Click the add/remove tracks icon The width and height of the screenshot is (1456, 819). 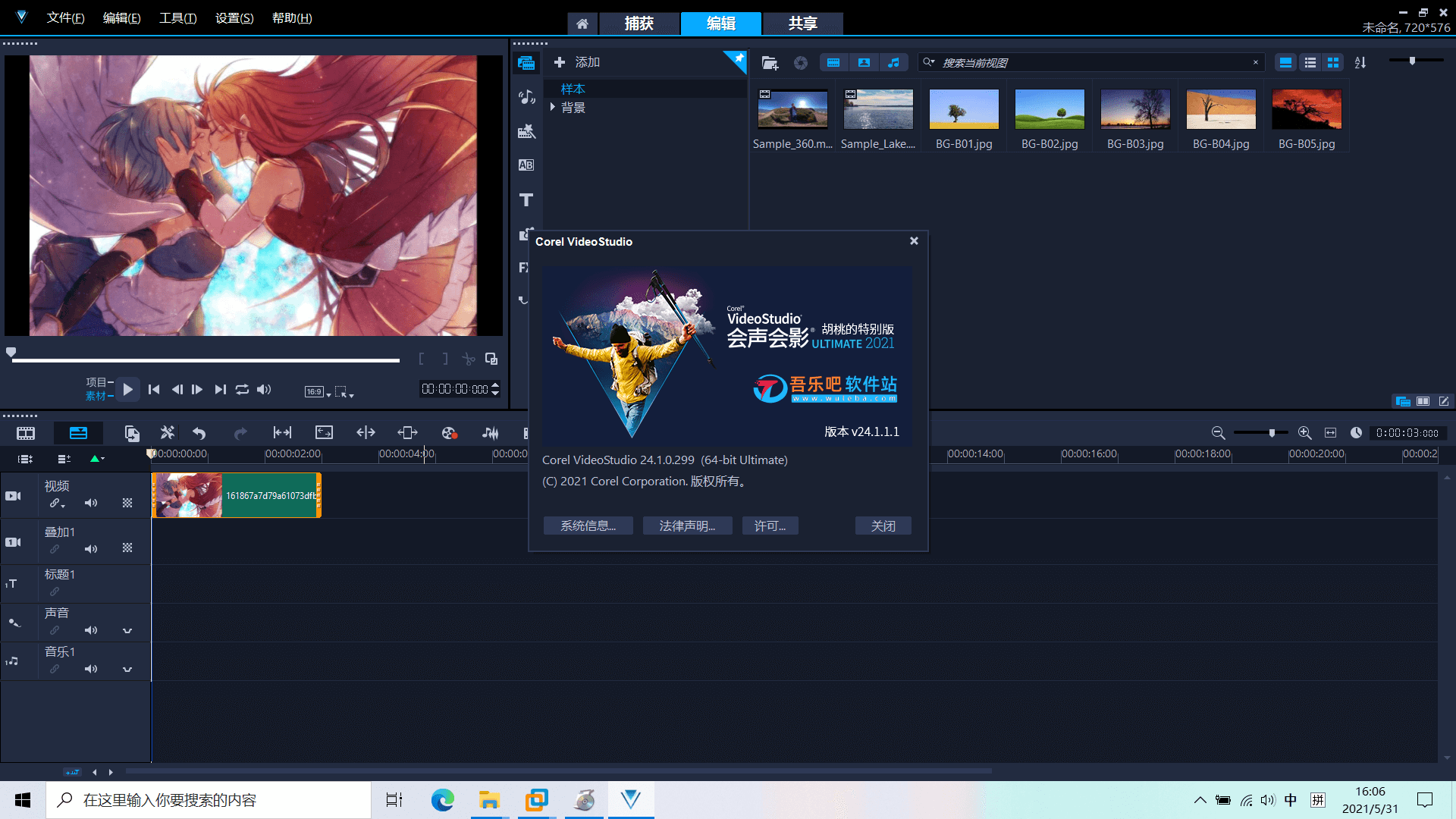point(64,459)
